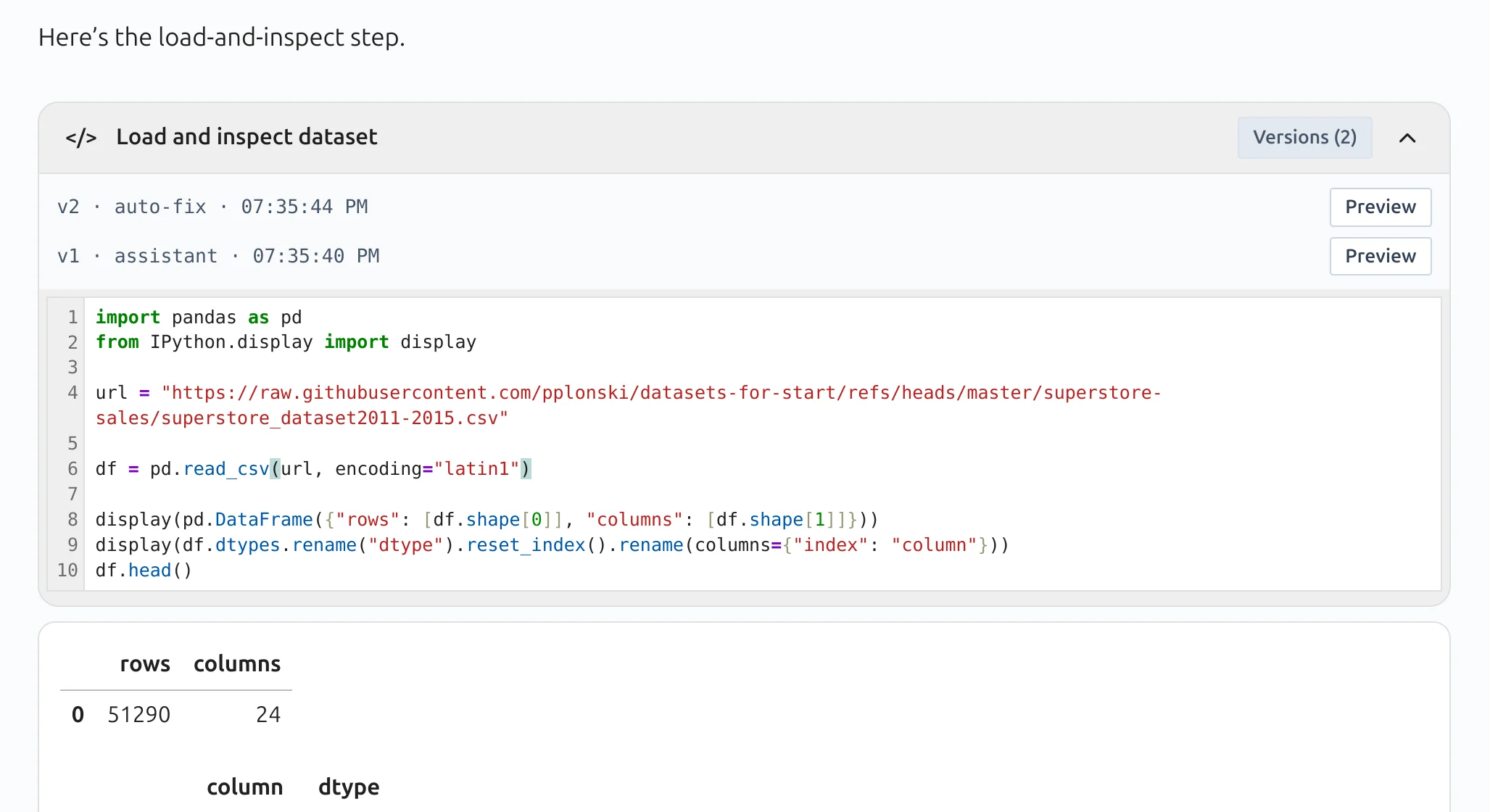This screenshot has width=1490, height=812.
Task: Click the 07:35:44 PM timestamp
Action: pyautogui.click(x=303, y=207)
